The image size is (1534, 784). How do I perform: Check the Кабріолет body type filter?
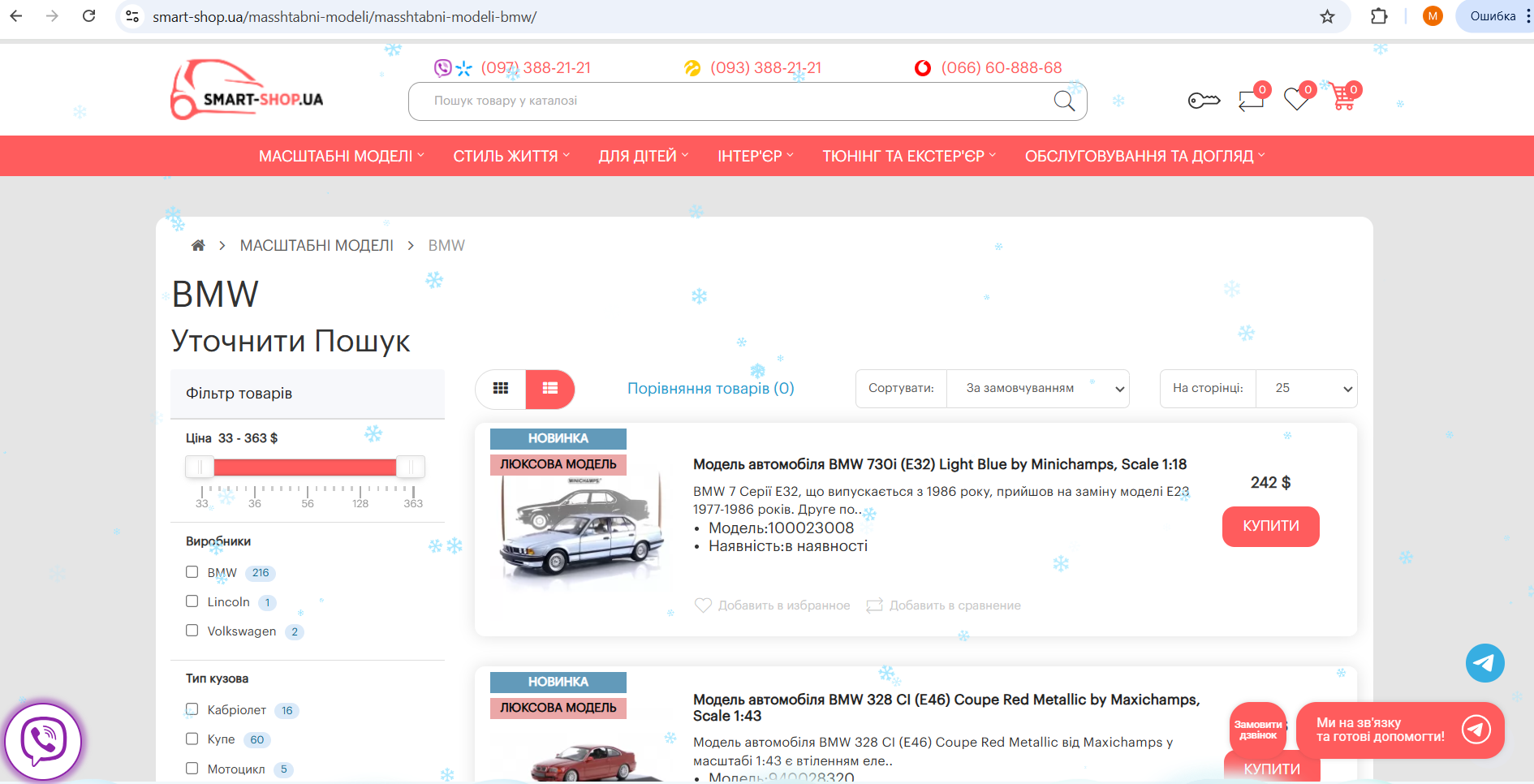coord(192,709)
